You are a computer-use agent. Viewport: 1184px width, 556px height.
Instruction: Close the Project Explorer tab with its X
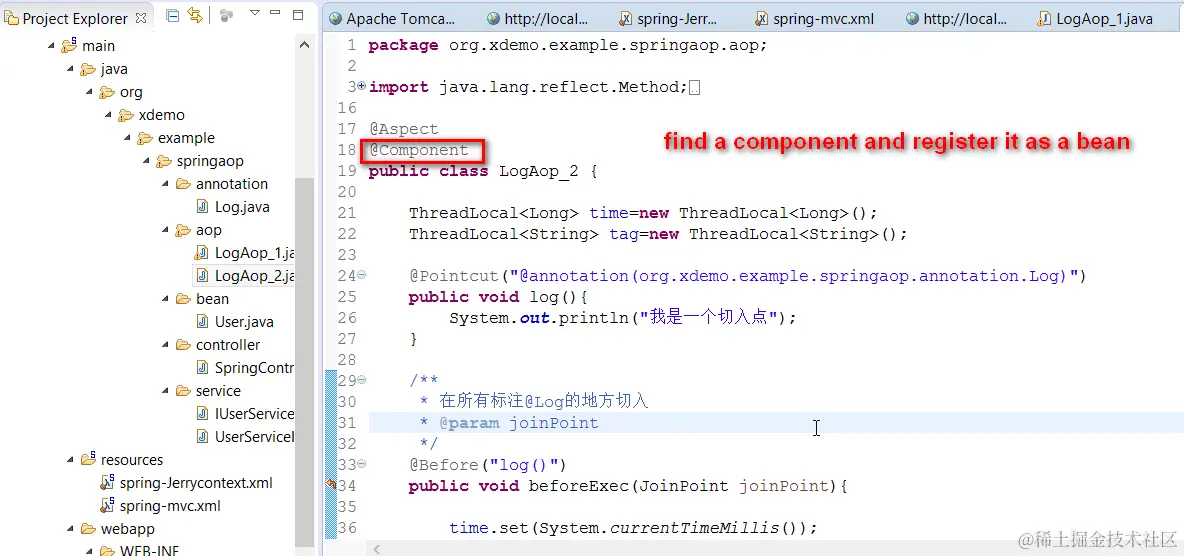[141, 17]
